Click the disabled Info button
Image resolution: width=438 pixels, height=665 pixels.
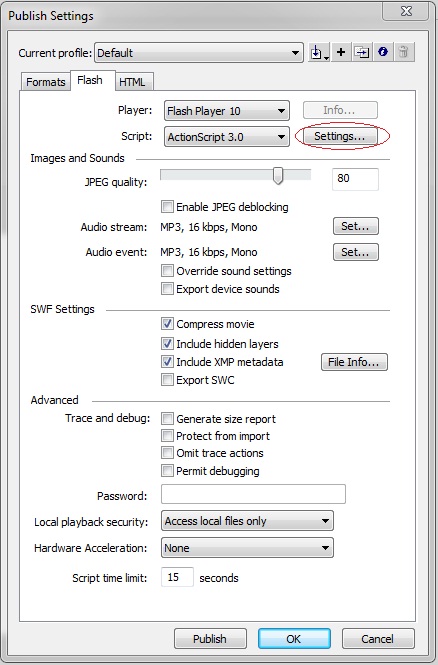[x=340, y=110]
